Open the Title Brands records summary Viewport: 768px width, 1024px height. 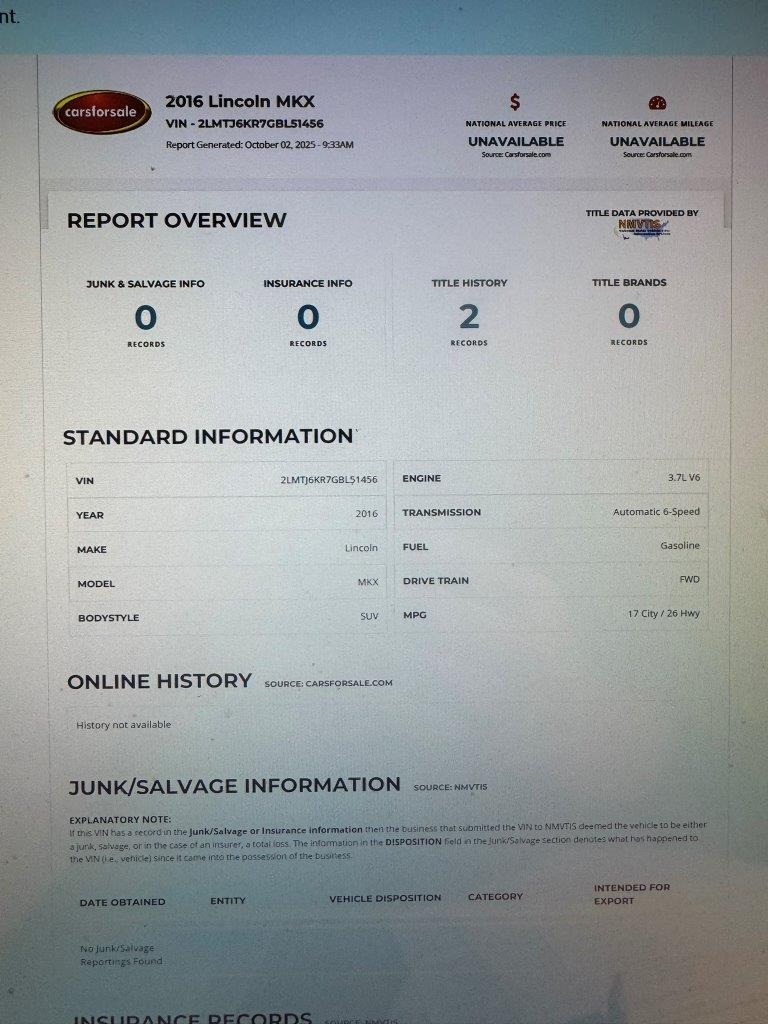629,312
